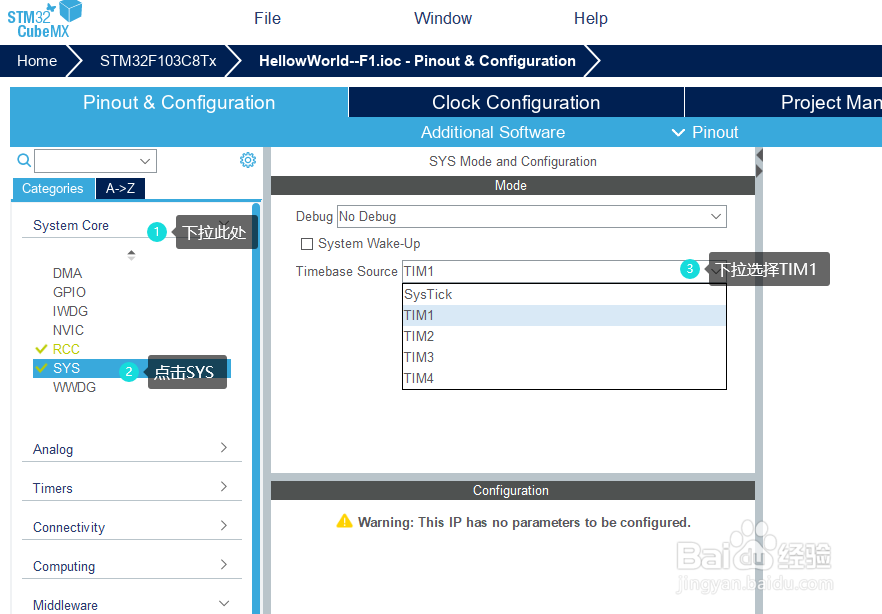Click the STM32CubeMX logo icon
The image size is (882, 614).
[x=44, y=20]
